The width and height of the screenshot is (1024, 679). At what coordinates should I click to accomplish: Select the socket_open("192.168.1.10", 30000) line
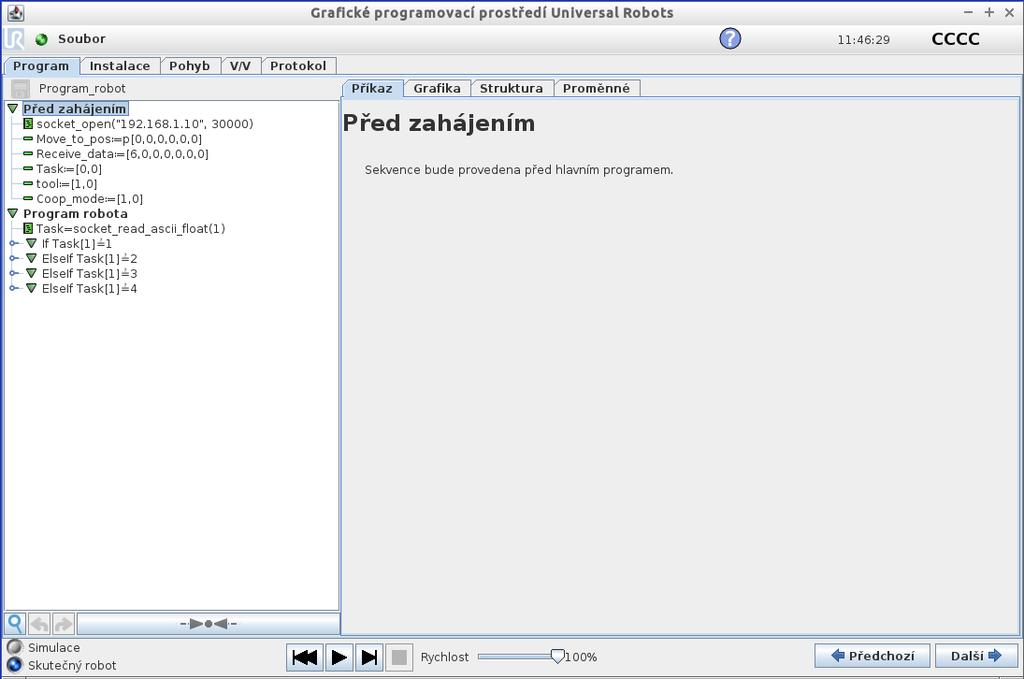(144, 123)
